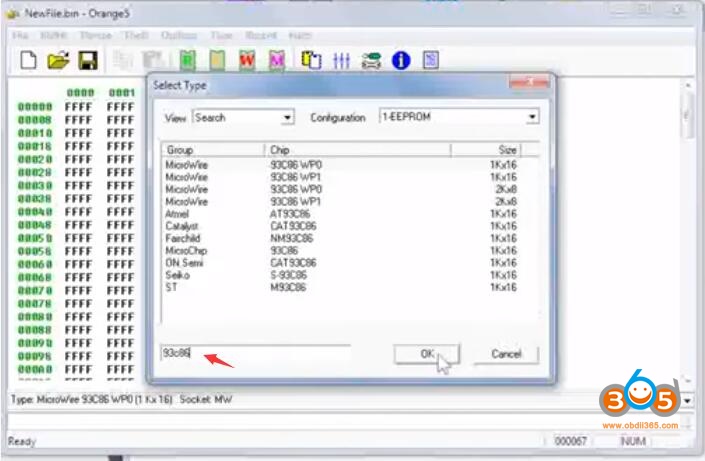
Task: Open file using yellow folder icon
Action: pos(58,60)
